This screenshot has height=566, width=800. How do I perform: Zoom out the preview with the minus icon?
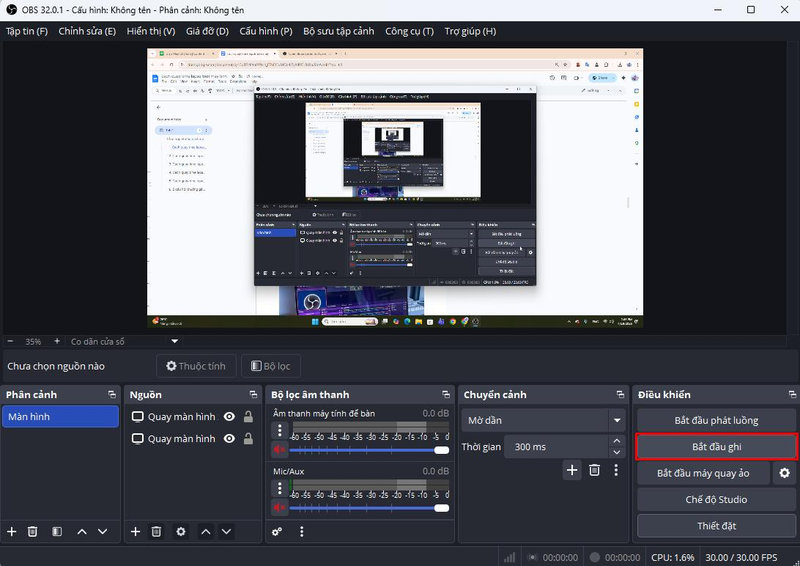[x=10, y=341]
